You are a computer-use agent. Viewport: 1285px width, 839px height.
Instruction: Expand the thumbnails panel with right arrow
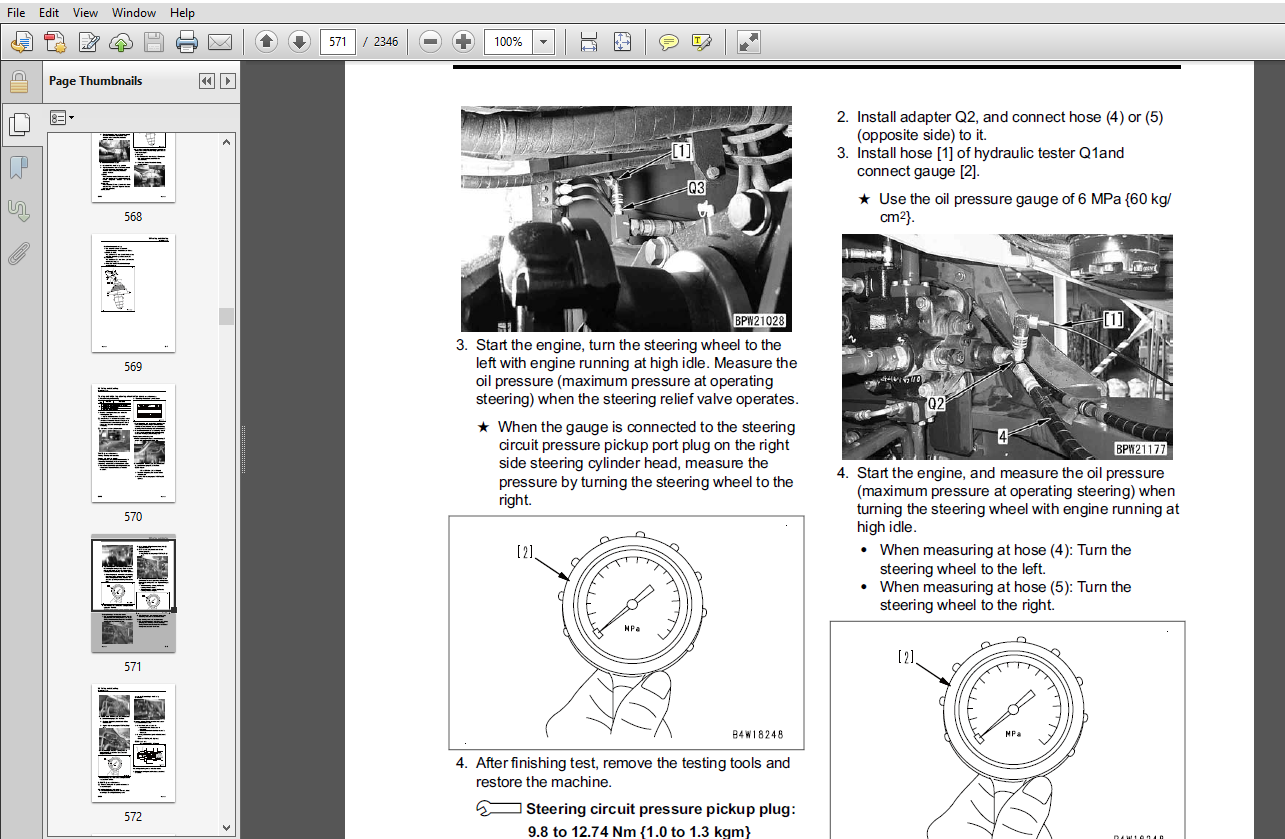(x=228, y=81)
